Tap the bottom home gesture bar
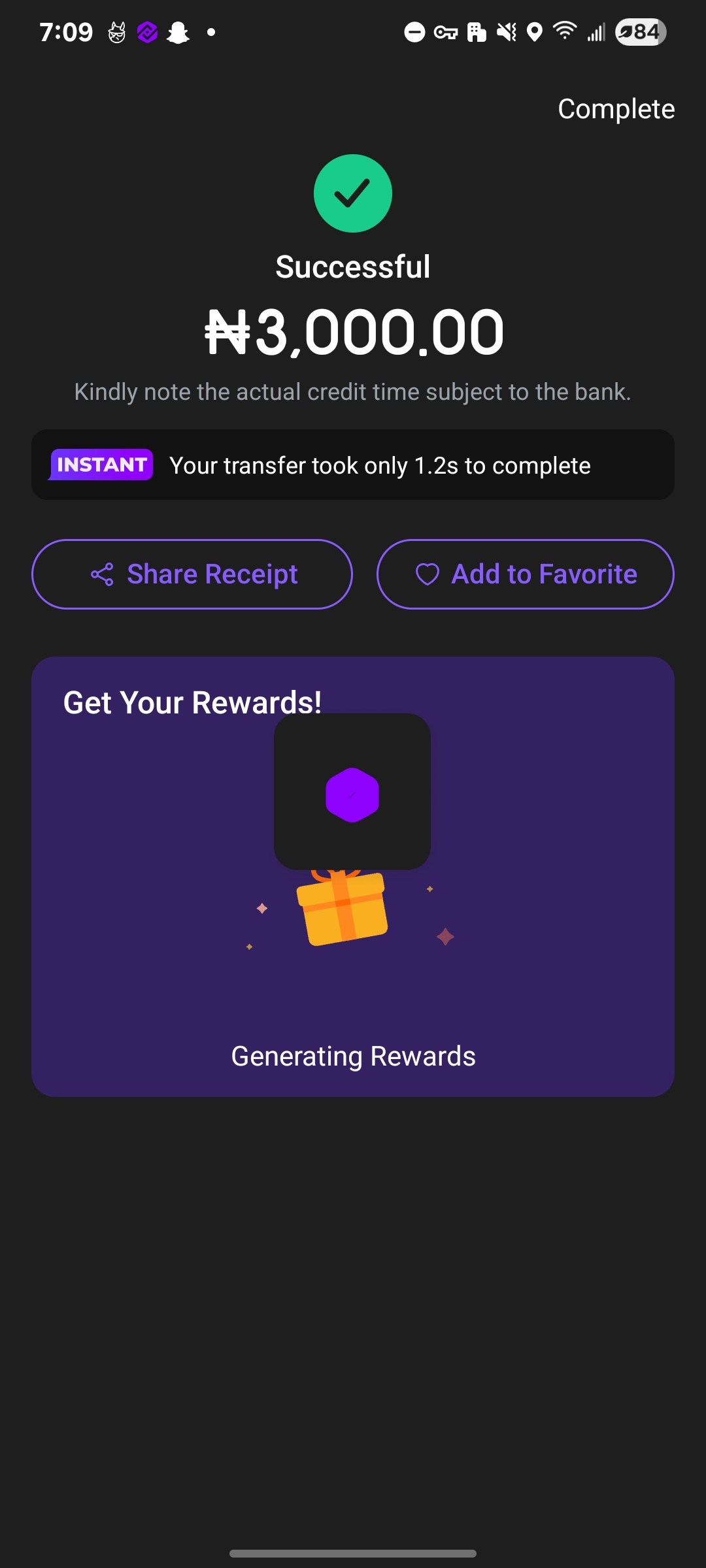The image size is (706, 1568). [x=353, y=1553]
